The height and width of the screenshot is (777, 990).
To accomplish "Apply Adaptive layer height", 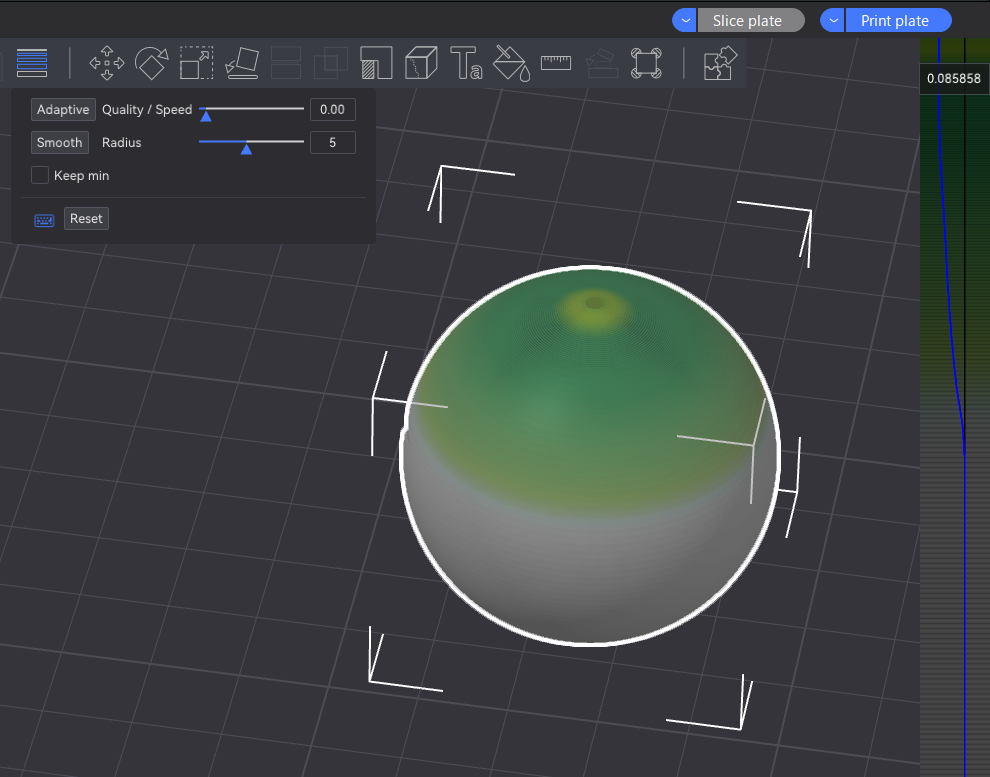I will pos(63,109).
